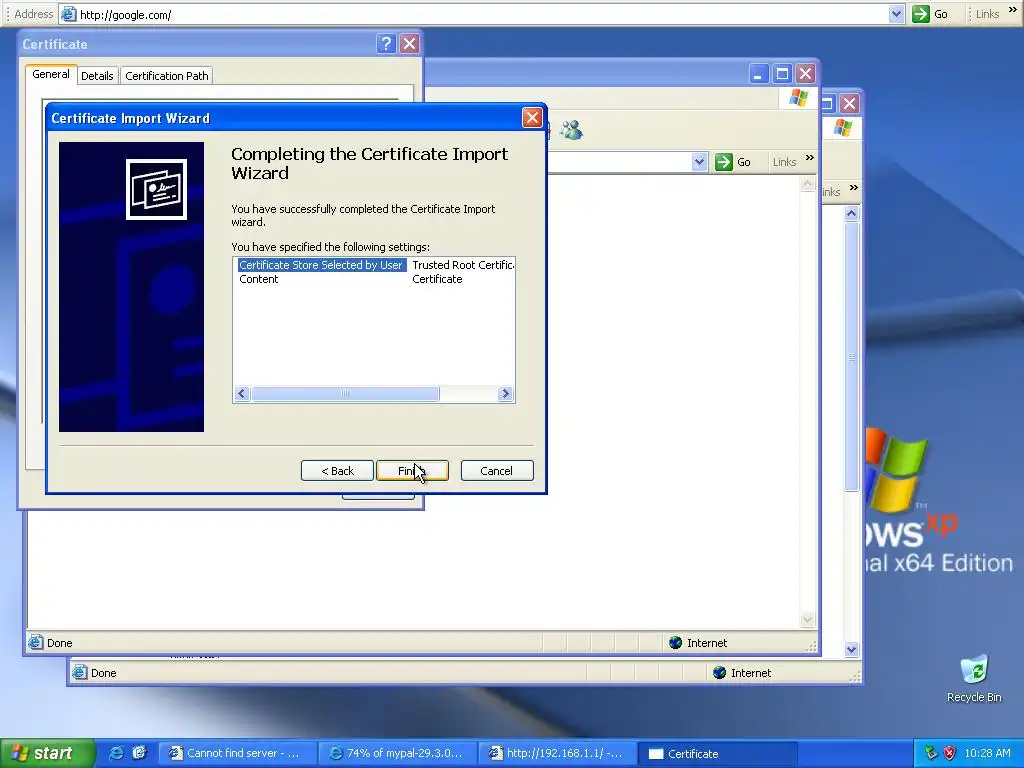Switch to Certificate taskbar button

(x=717, y=753)
